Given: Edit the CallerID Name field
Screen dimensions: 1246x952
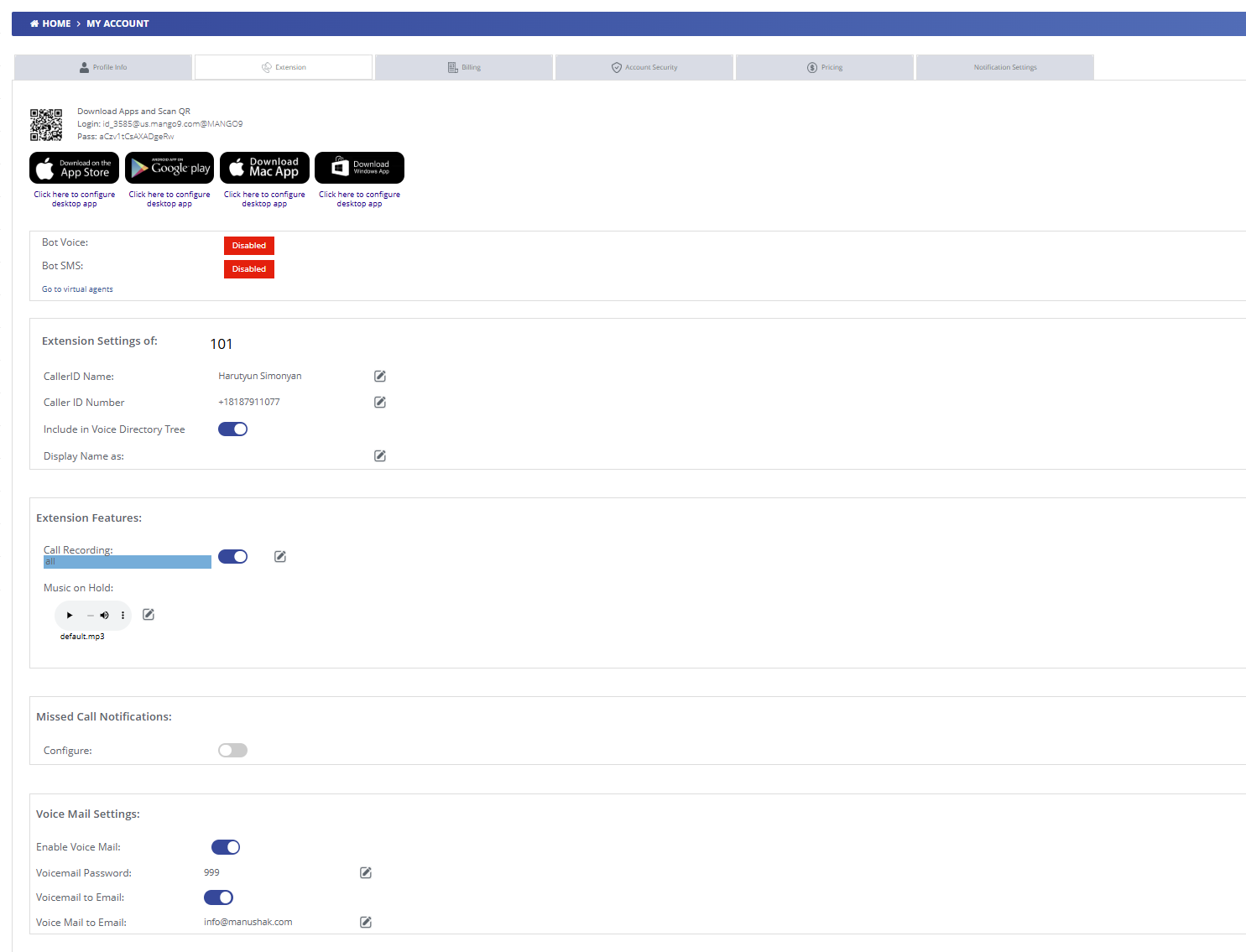Looking at the screenshot, I should point(379,376).
